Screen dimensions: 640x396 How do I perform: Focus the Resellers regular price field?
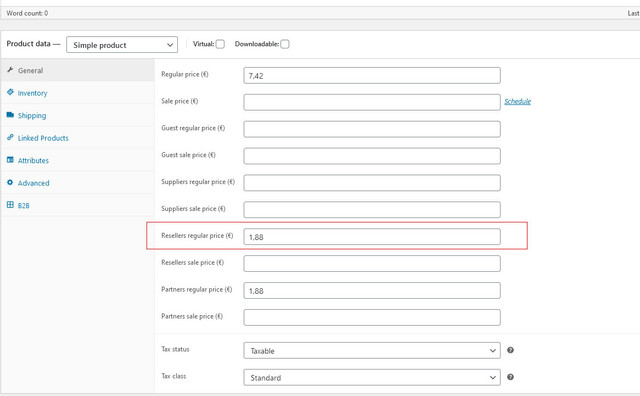(372, 237)
